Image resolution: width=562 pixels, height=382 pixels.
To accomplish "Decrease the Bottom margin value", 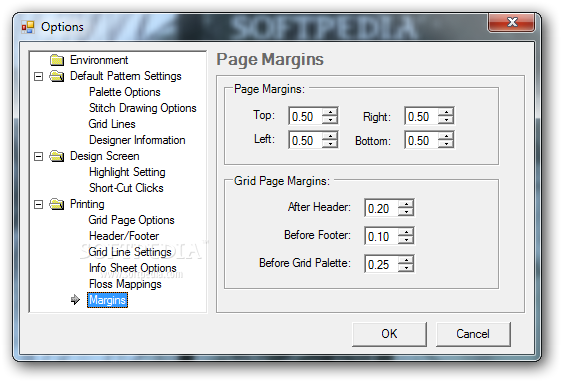I will pos(446,144).
